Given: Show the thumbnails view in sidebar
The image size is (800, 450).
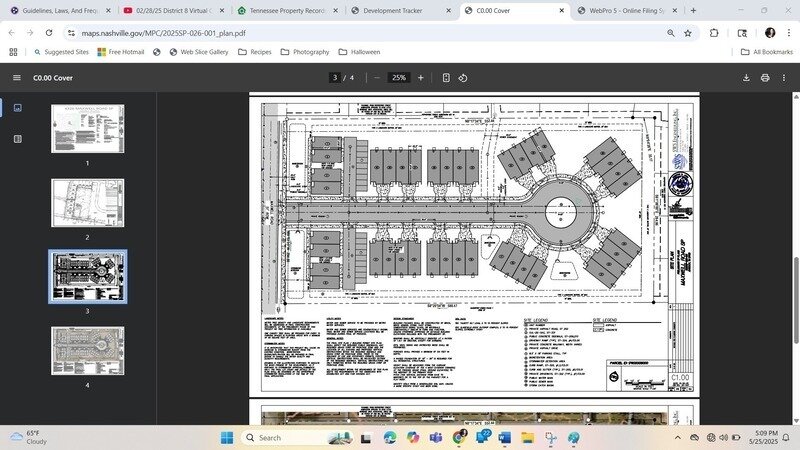Looking at the screenshot, I should coord(17,107).
